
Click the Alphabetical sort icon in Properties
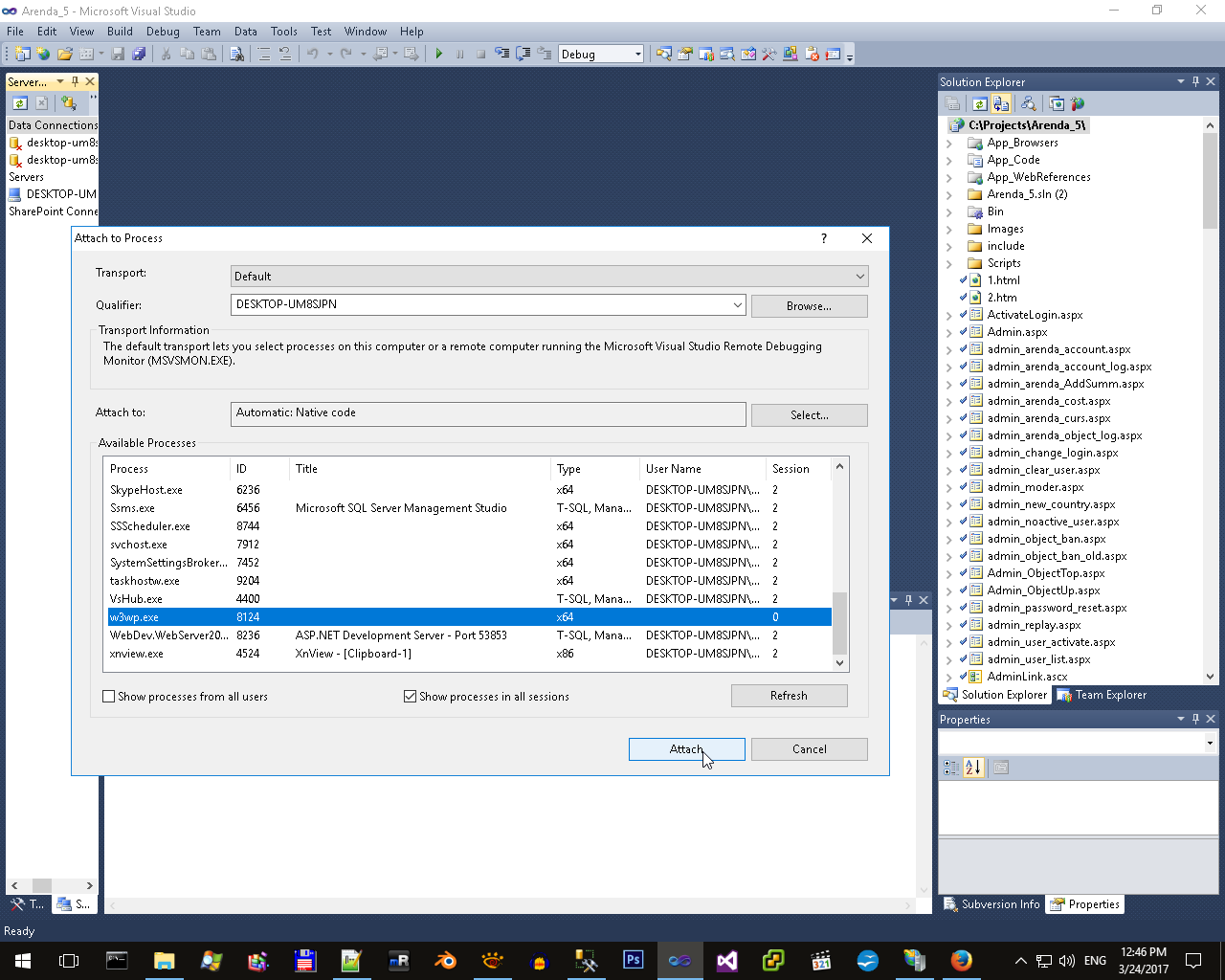tap(973, 768)
